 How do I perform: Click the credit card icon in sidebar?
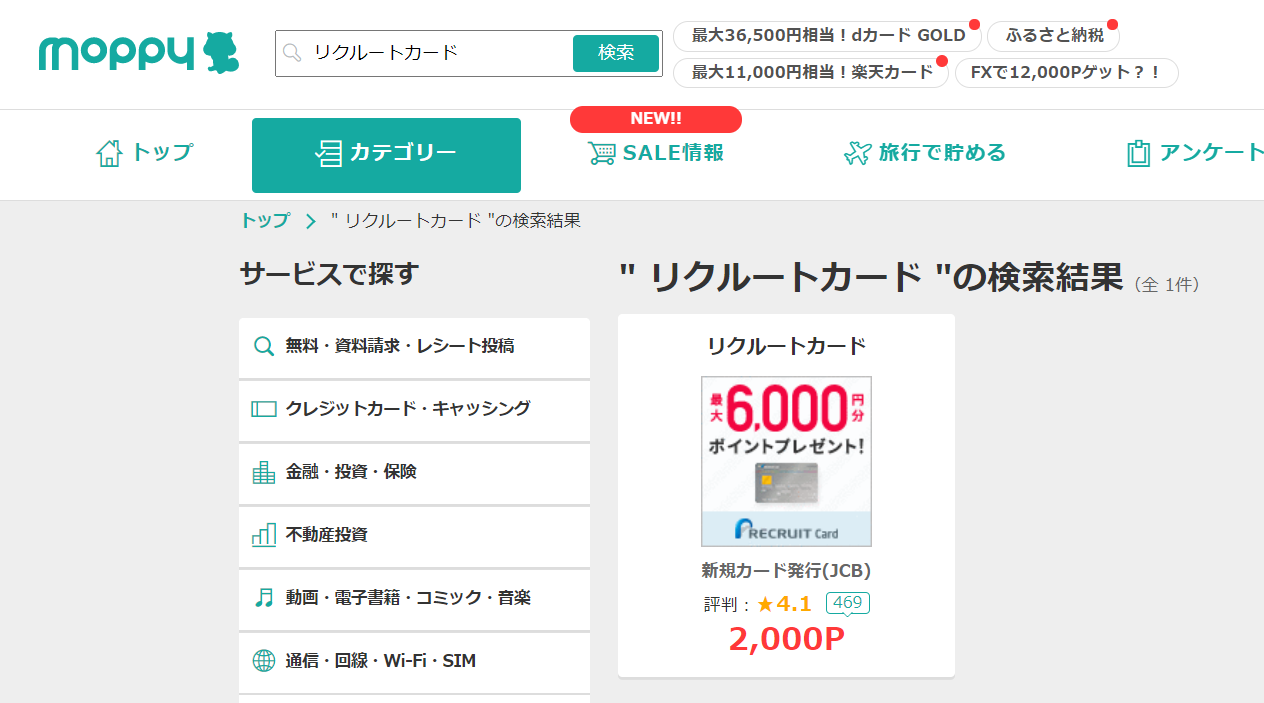[264, 409]
